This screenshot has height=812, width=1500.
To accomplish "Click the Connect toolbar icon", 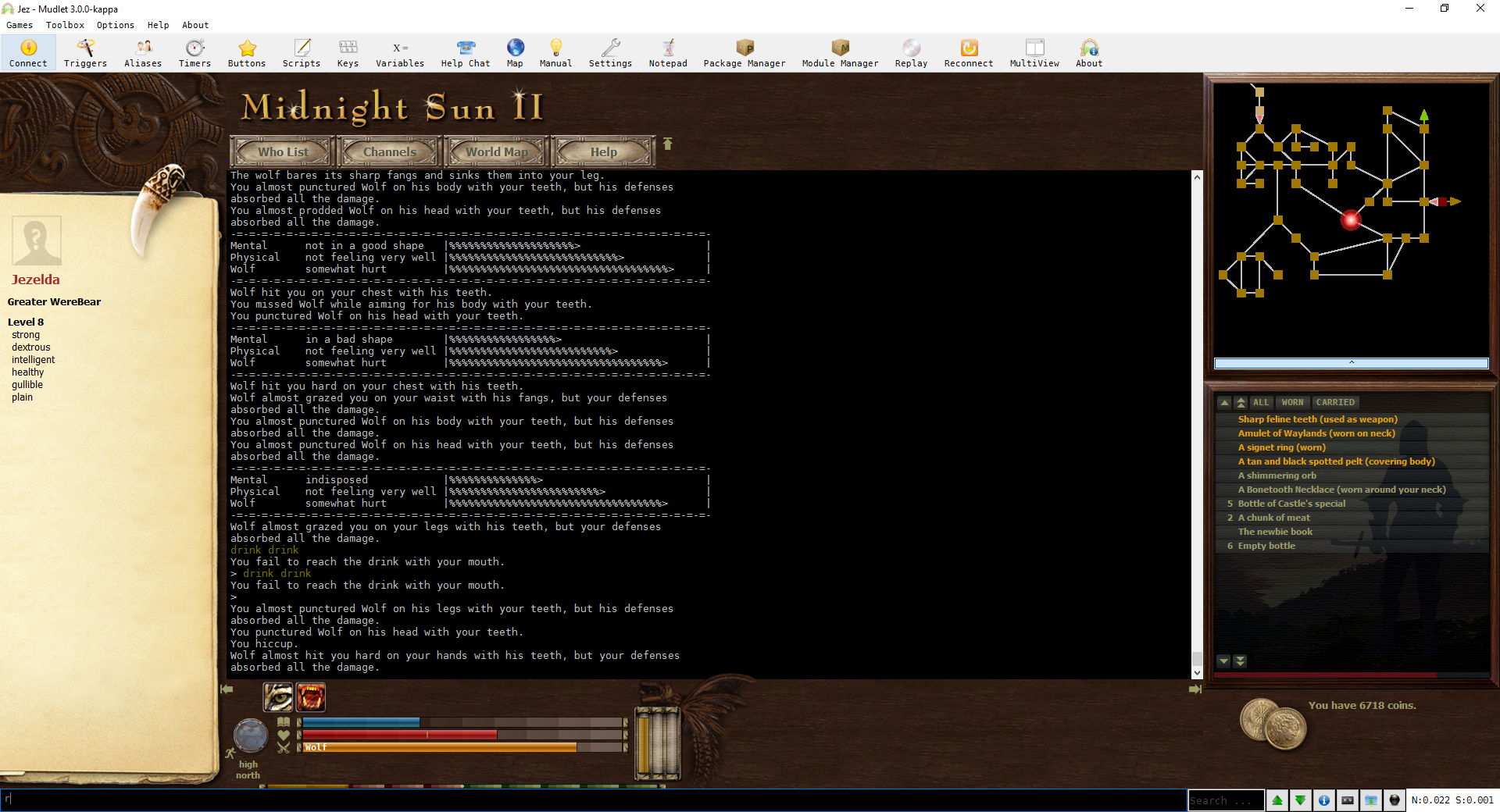I will click(28, 53).
